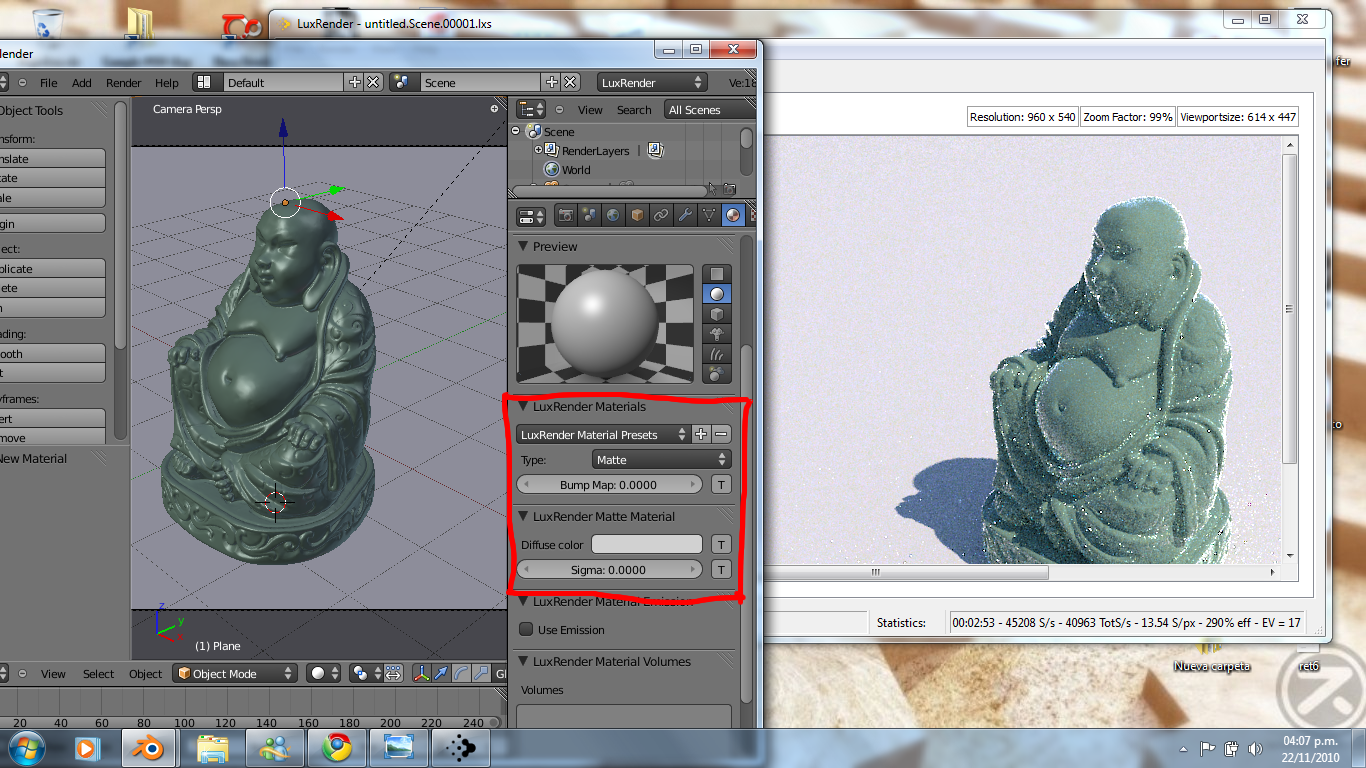Open the World properties tab (globe icon)

click(613, 215)
